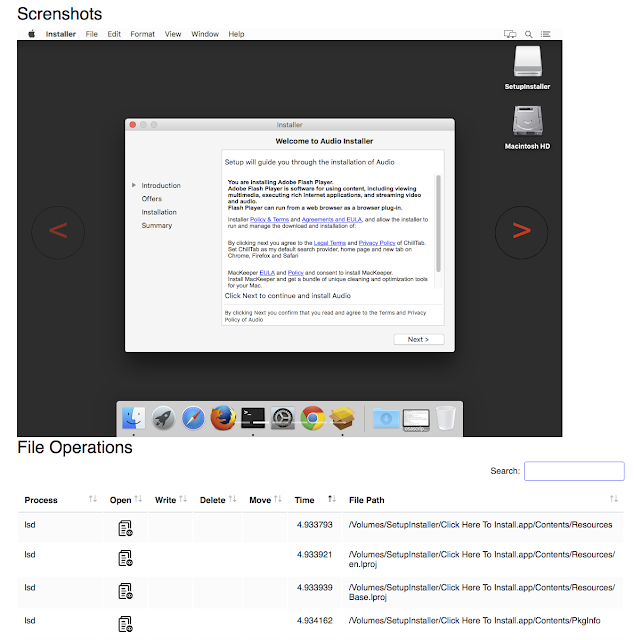The height and width of the screenshot is (640, 634).
Task: Launch Firefox from the Dock
Action: pos(223,418)
